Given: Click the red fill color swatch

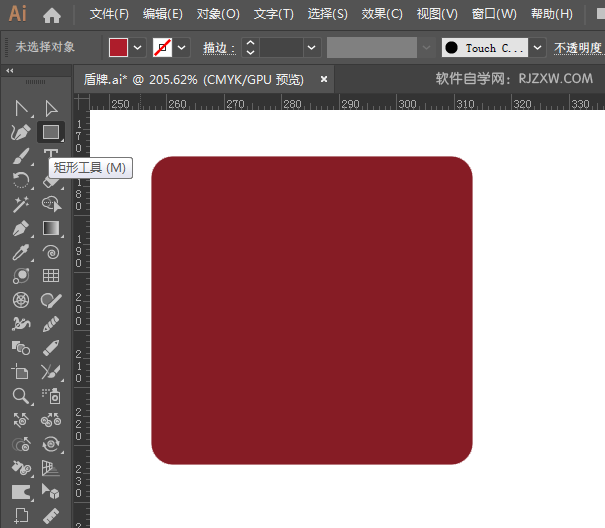Looking at the screenshot, I should (119, 47).
